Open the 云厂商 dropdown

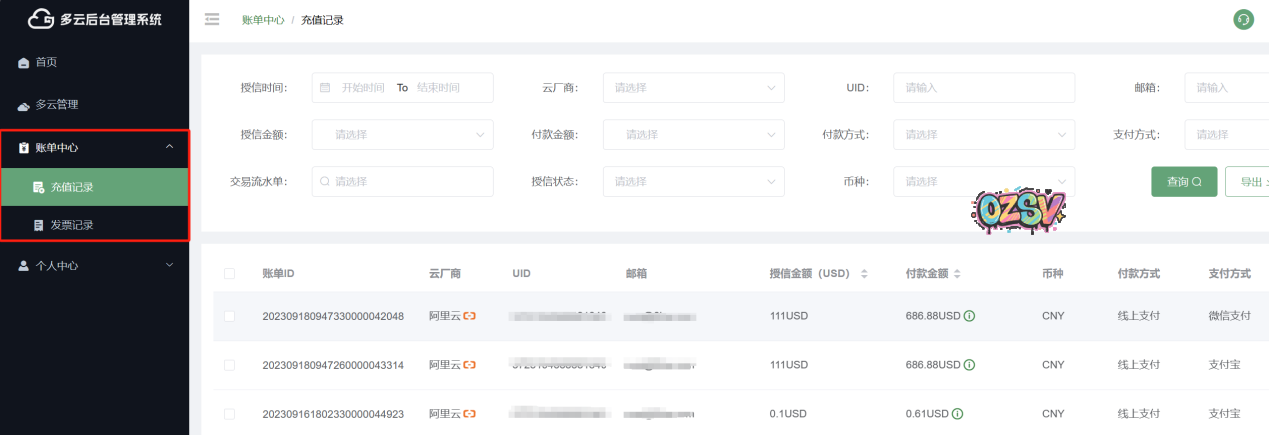[x=693, y=88]
